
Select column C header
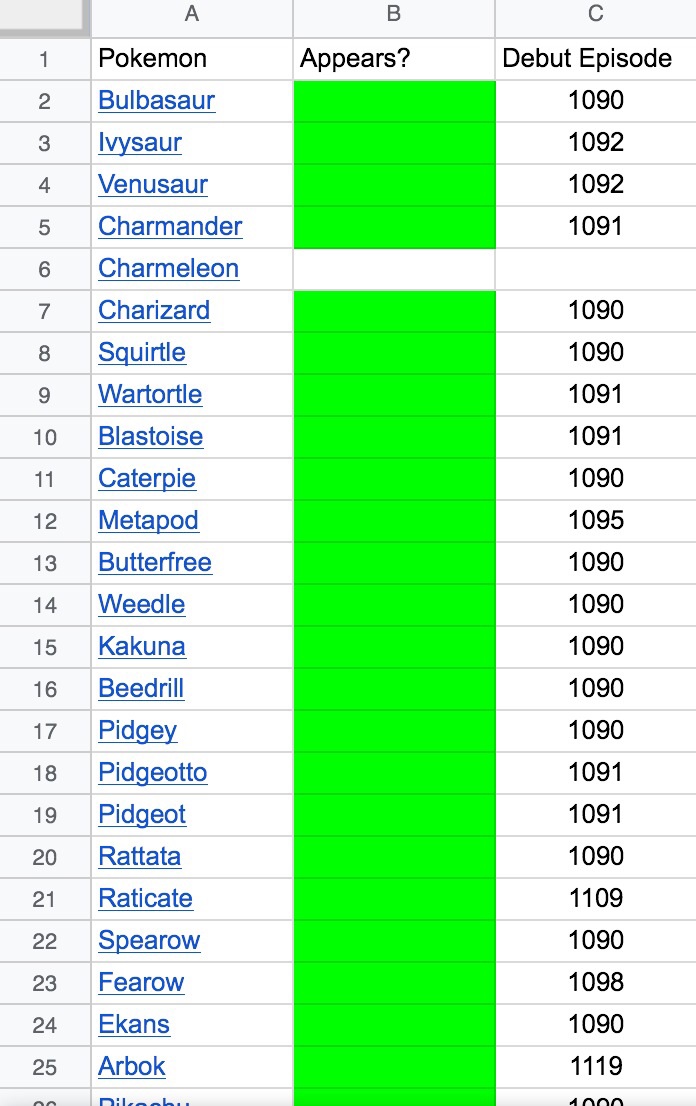pos(595,15)
